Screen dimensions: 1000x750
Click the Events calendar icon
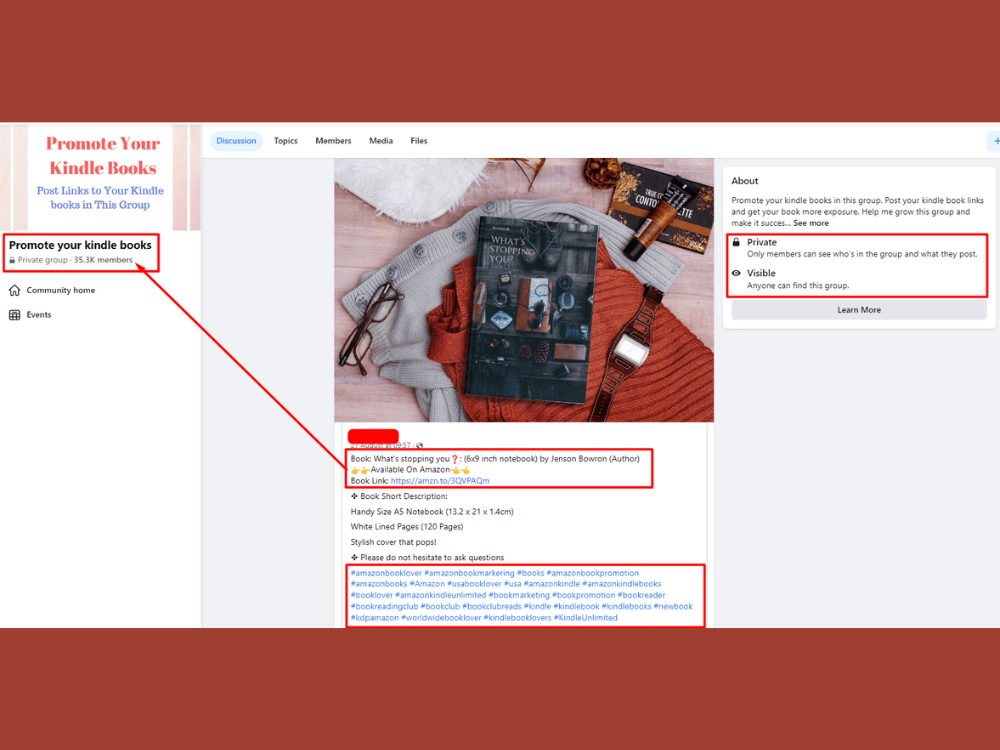tap(15, 315)
